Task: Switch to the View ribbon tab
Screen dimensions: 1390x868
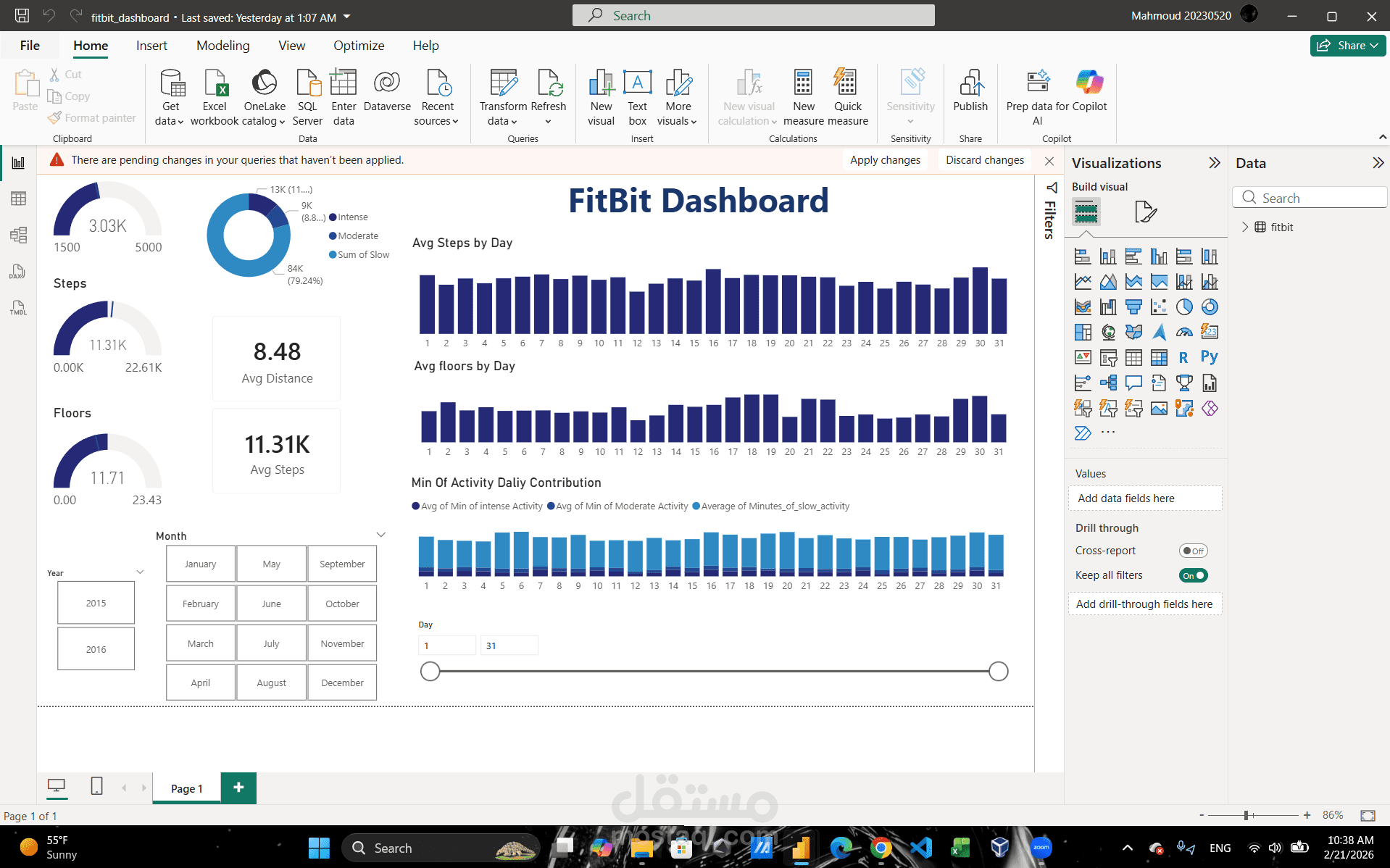Action: point(292,46)
